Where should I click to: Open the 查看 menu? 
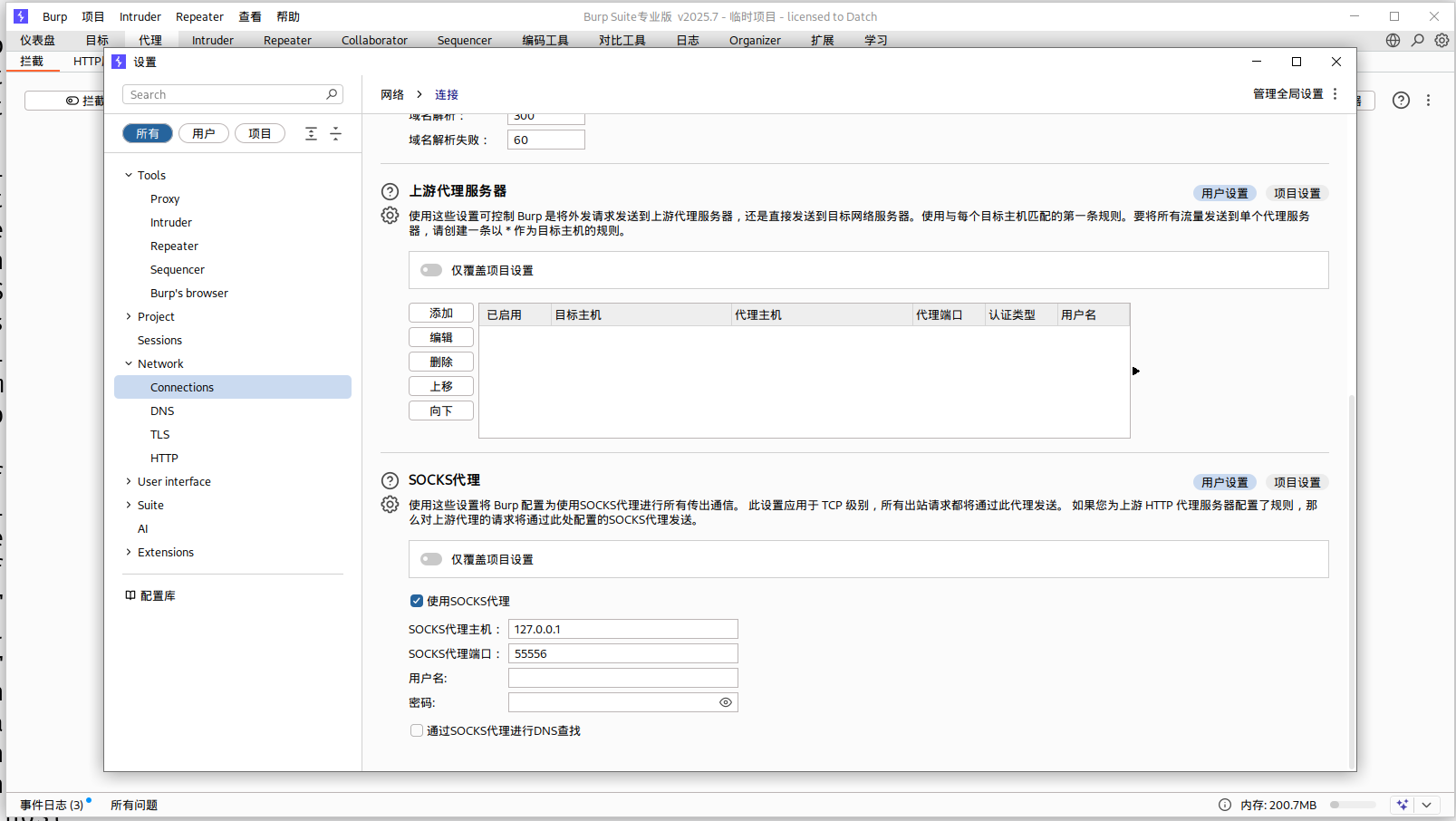[x=250, y=16]
